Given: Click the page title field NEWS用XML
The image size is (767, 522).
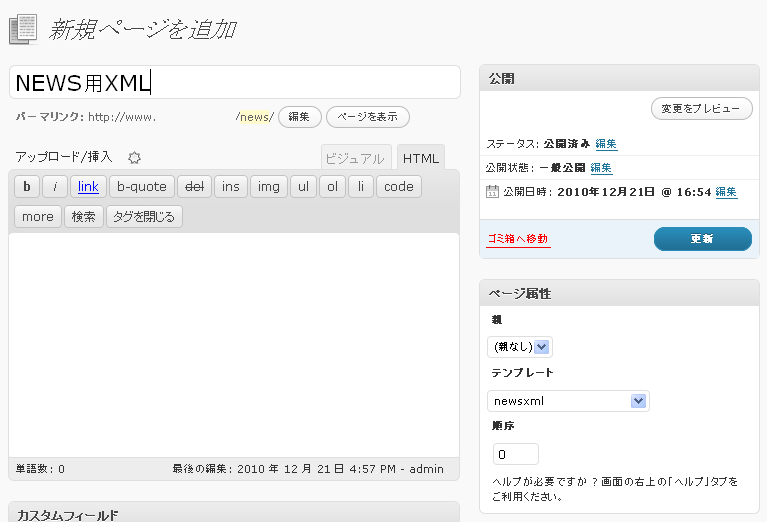Looking at the screenshot, I should [x=235, y=82].
